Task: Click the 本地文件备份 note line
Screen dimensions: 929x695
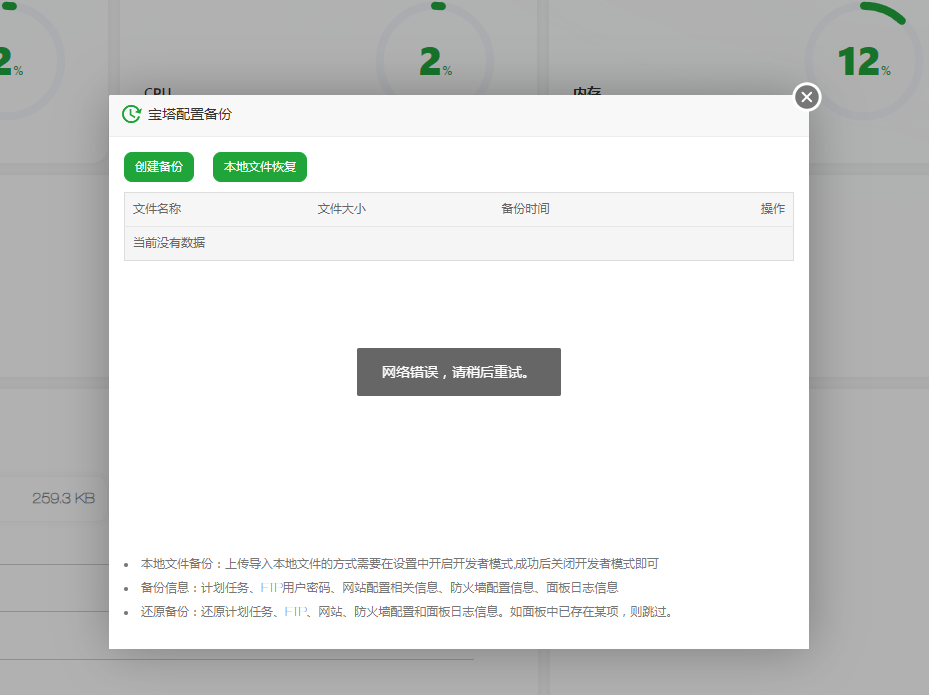Action: point(399,563)
